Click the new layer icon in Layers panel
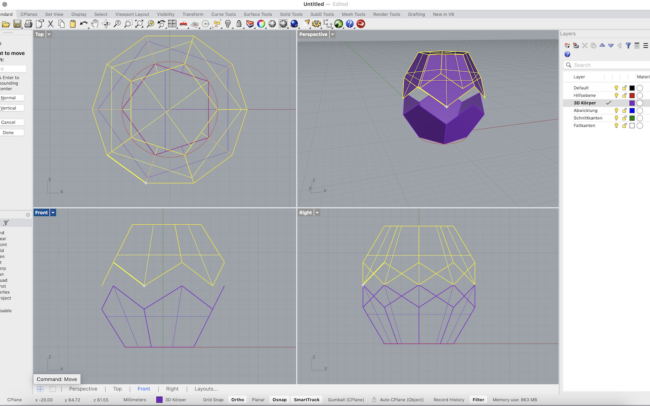 [x=568, y=45]
